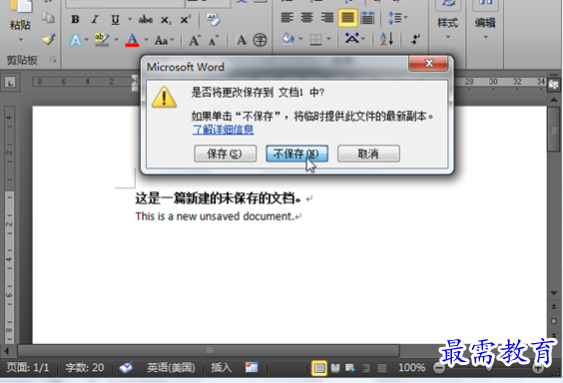Apply strikethrough (abc) formatting
The width and height of the screenshot is (563, 383).
click(x=145, y=19)
